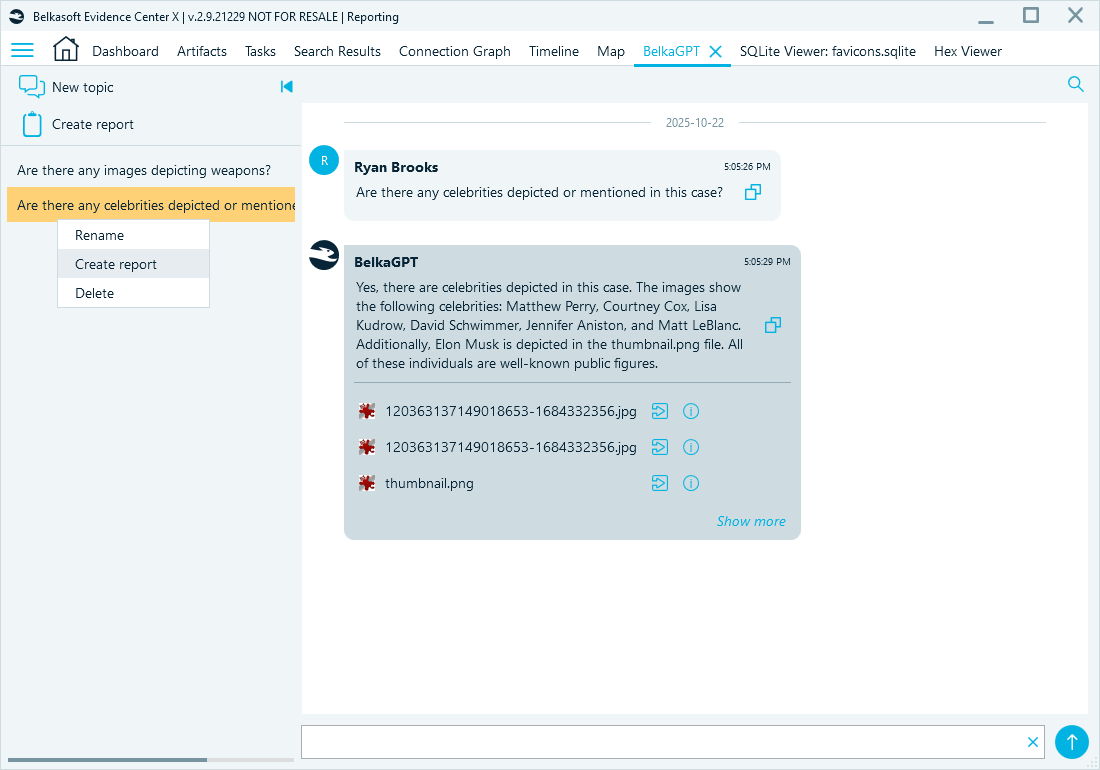
Task: Switch to the Artifacts tab
Action: [x=201, y=51]
